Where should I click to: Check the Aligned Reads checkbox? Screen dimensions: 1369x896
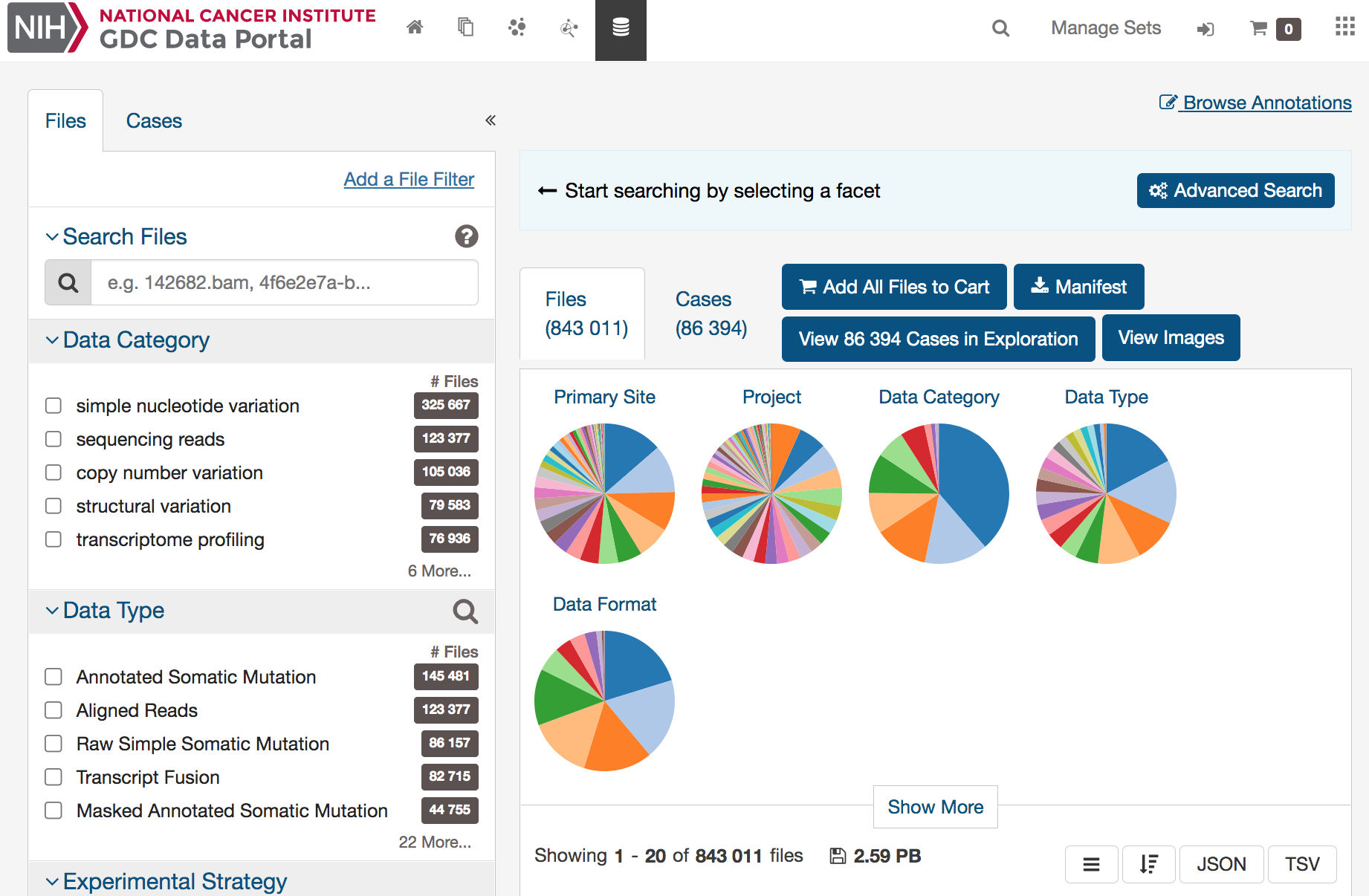[53, 710]
